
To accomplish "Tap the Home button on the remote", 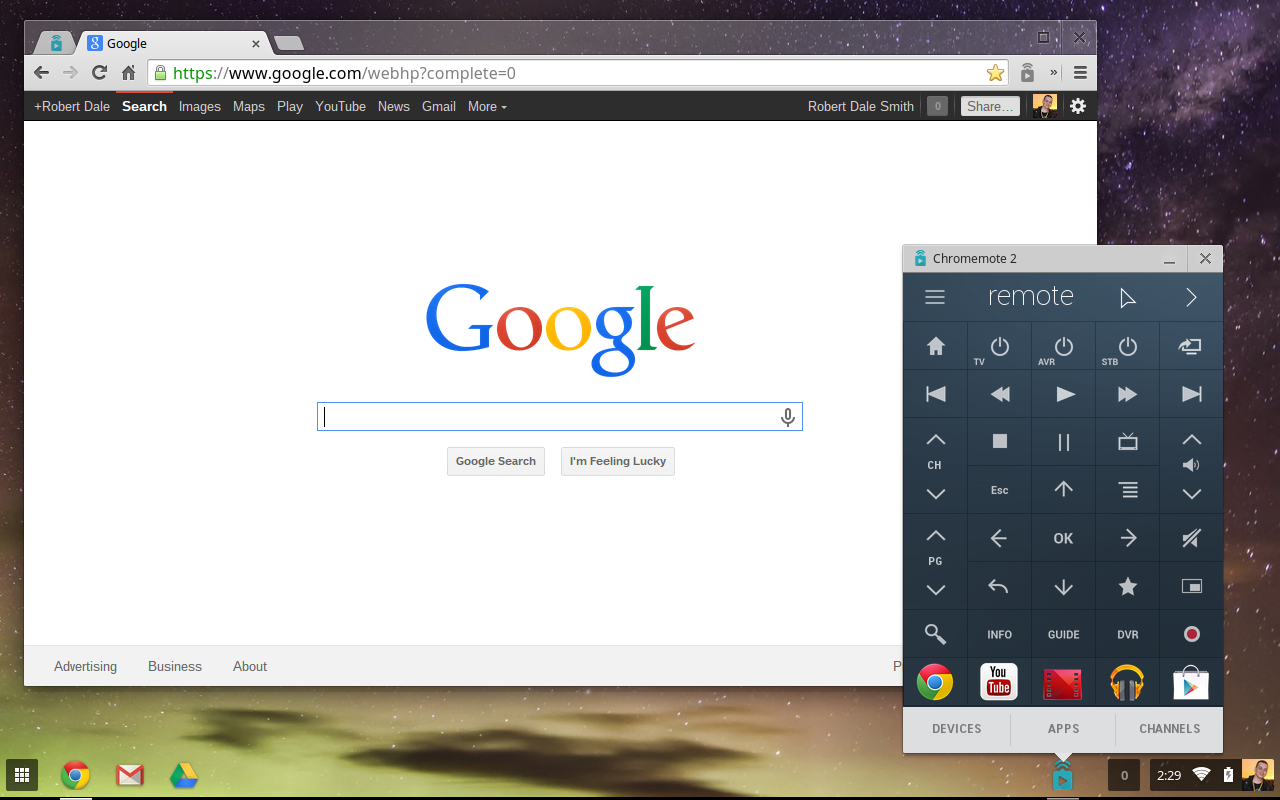I will point(936,346).
